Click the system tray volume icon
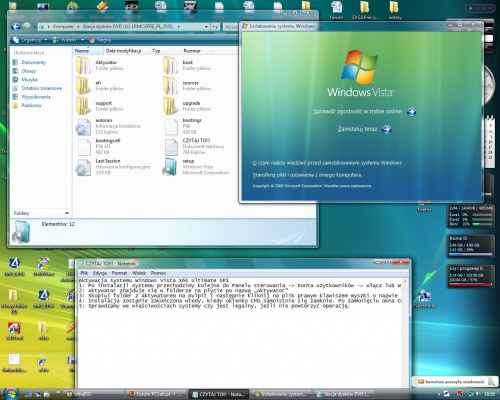500x400 pixels. 477,394
